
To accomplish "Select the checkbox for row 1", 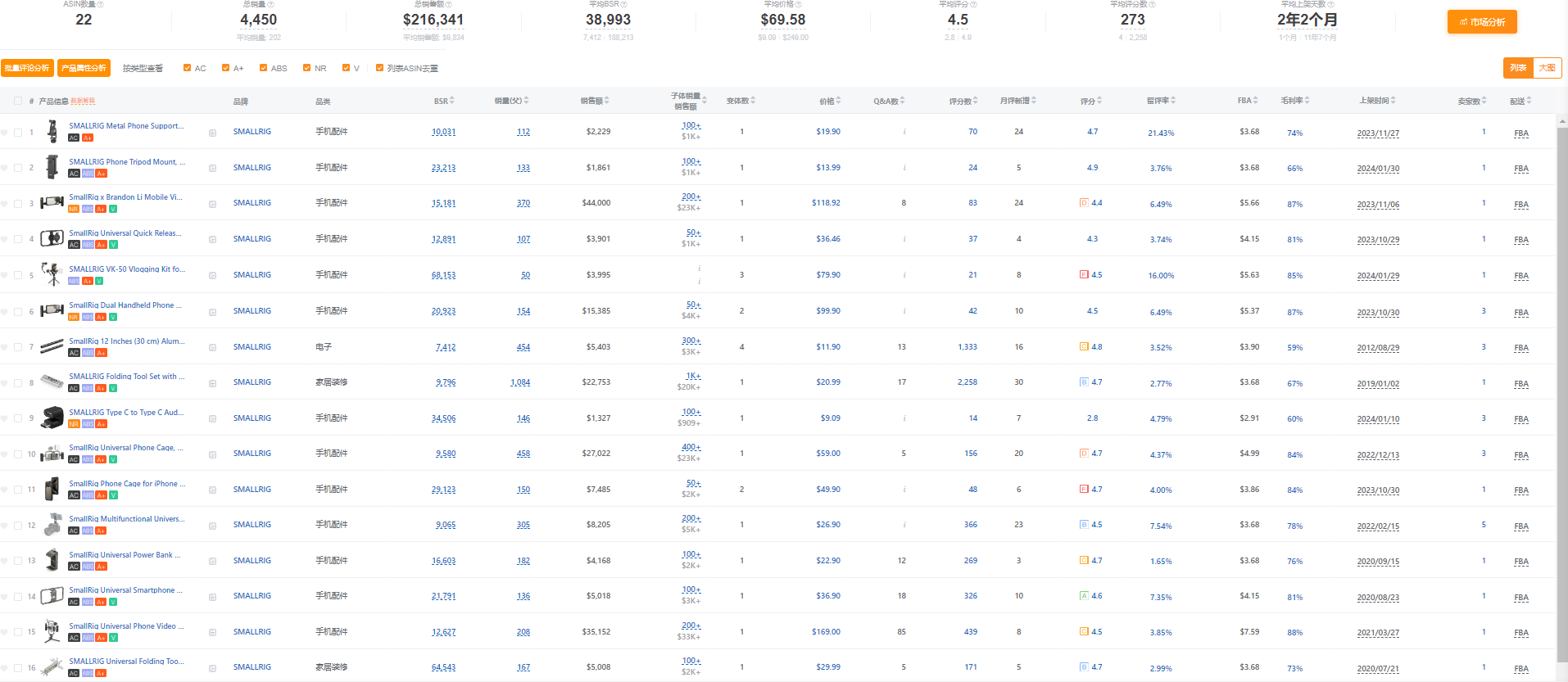I will point(18,132).
